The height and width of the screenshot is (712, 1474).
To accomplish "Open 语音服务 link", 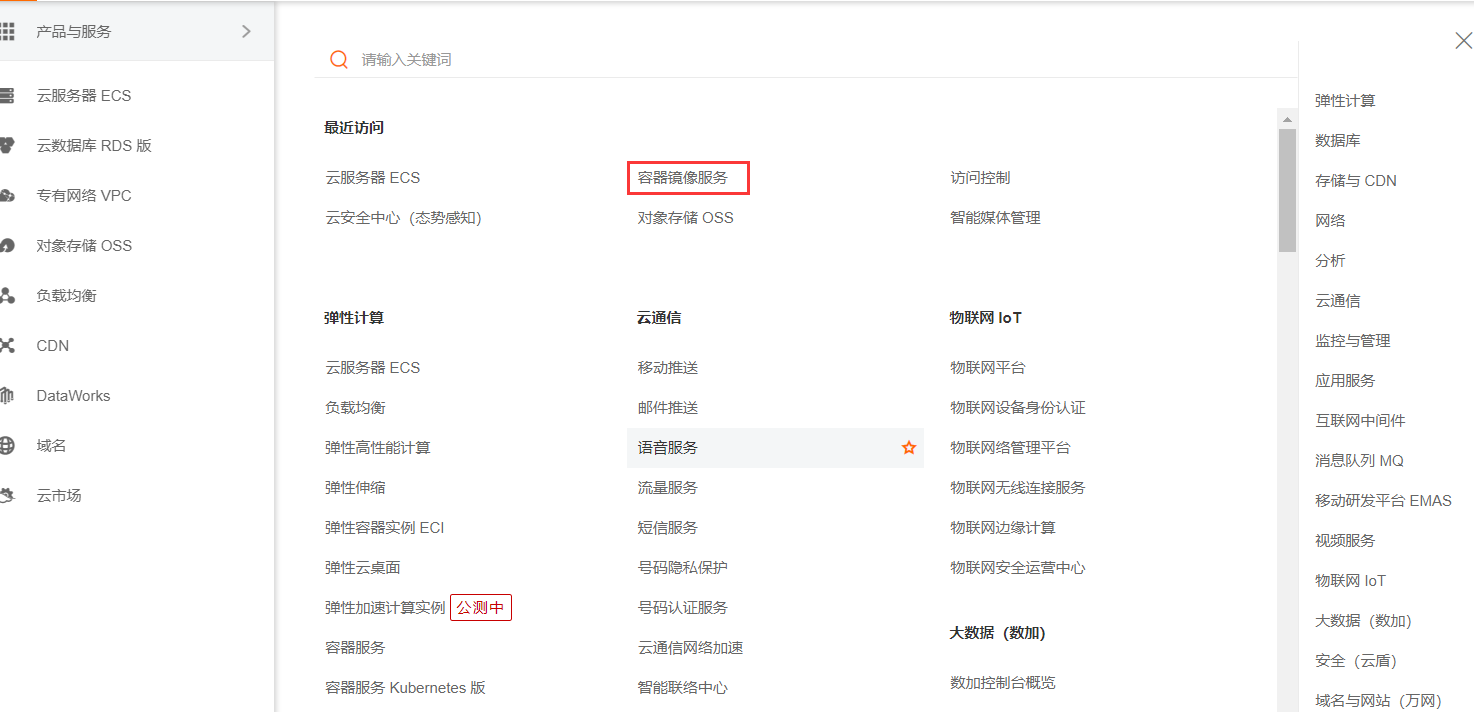I will (x=668, y=448).
